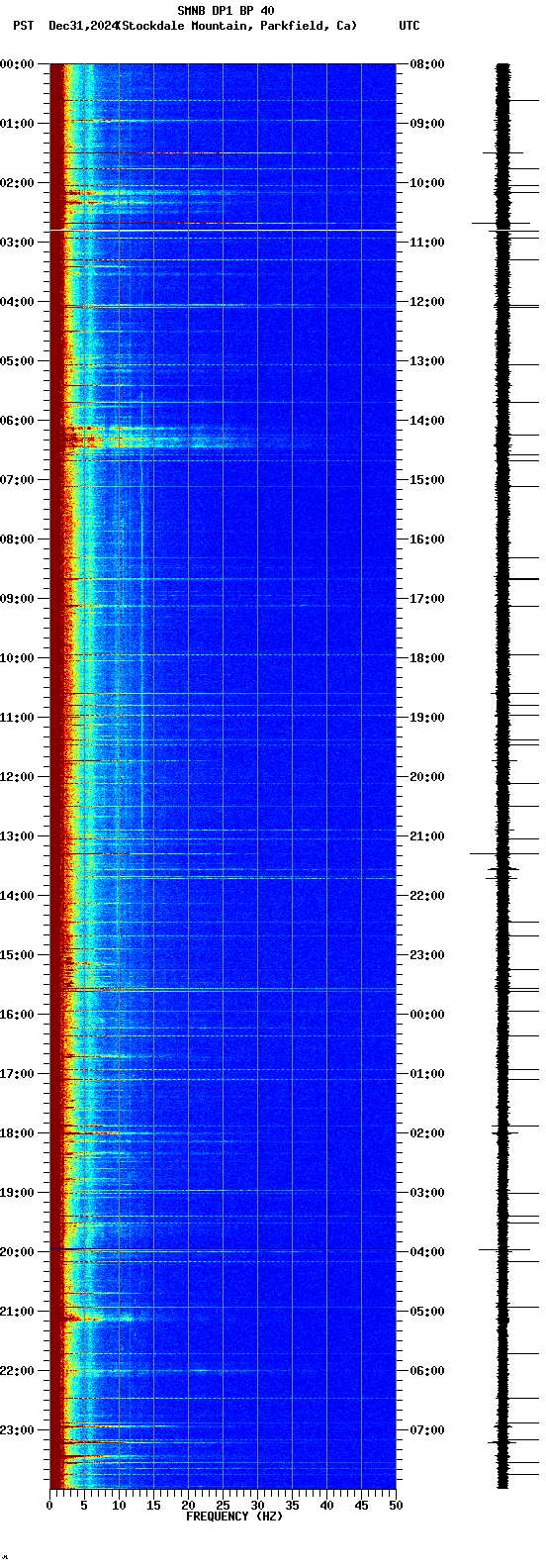The width and height of the screenshot is (546, 1568).
Task: Click the PST time label '03:00'
Action: click(17, 243)
